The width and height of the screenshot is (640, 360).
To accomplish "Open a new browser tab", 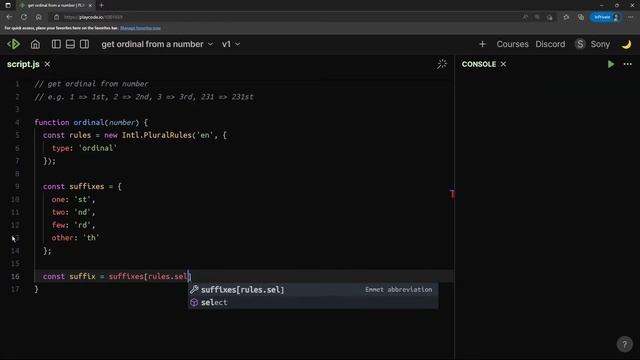I will click(101, 5).
